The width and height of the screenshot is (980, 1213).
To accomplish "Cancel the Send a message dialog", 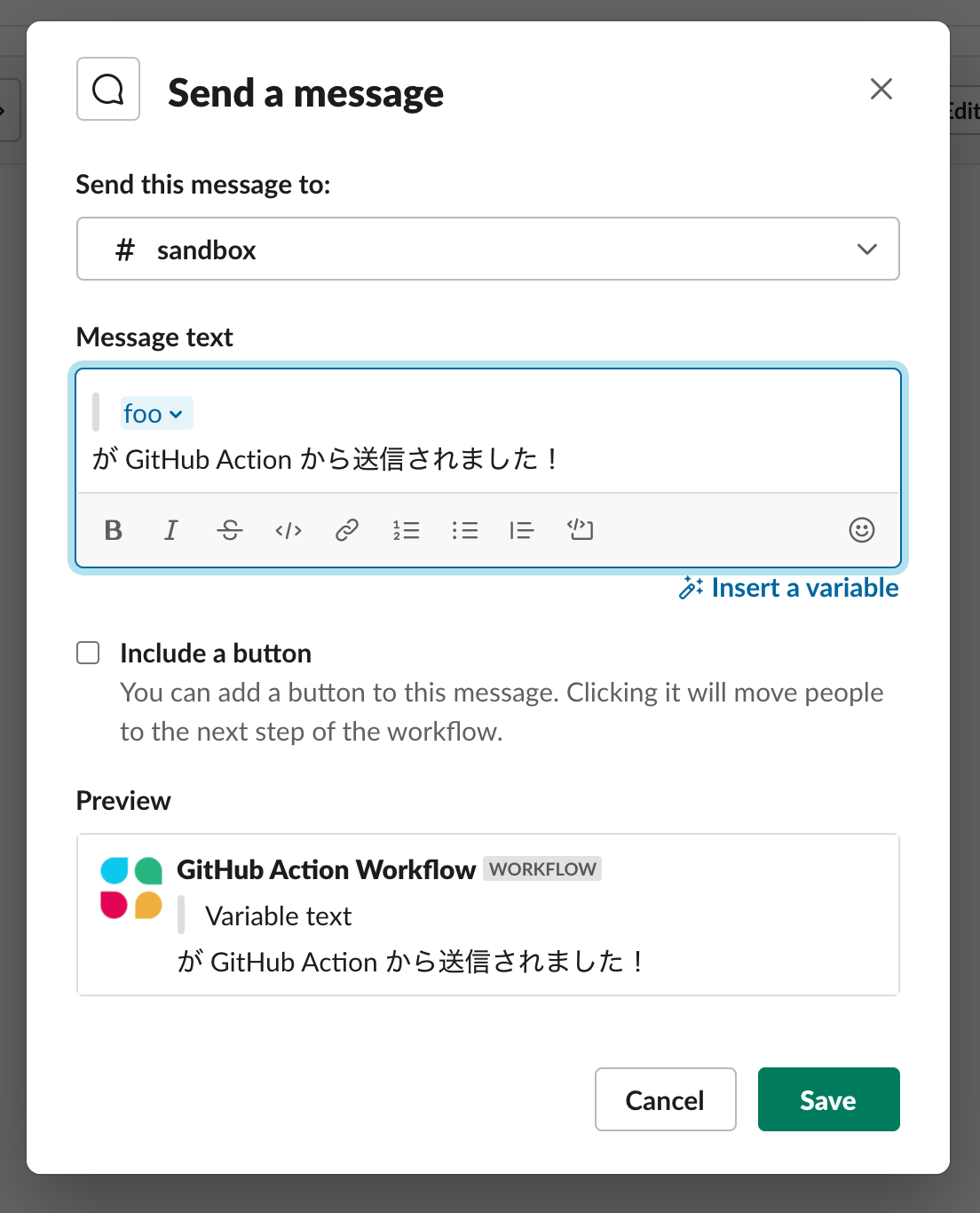I will pos(665,1099).
